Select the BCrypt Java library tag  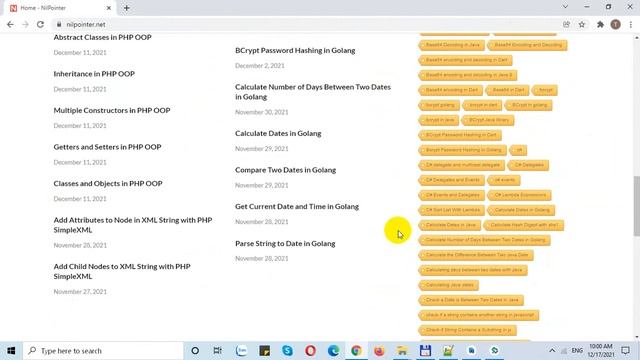point(488,120)
